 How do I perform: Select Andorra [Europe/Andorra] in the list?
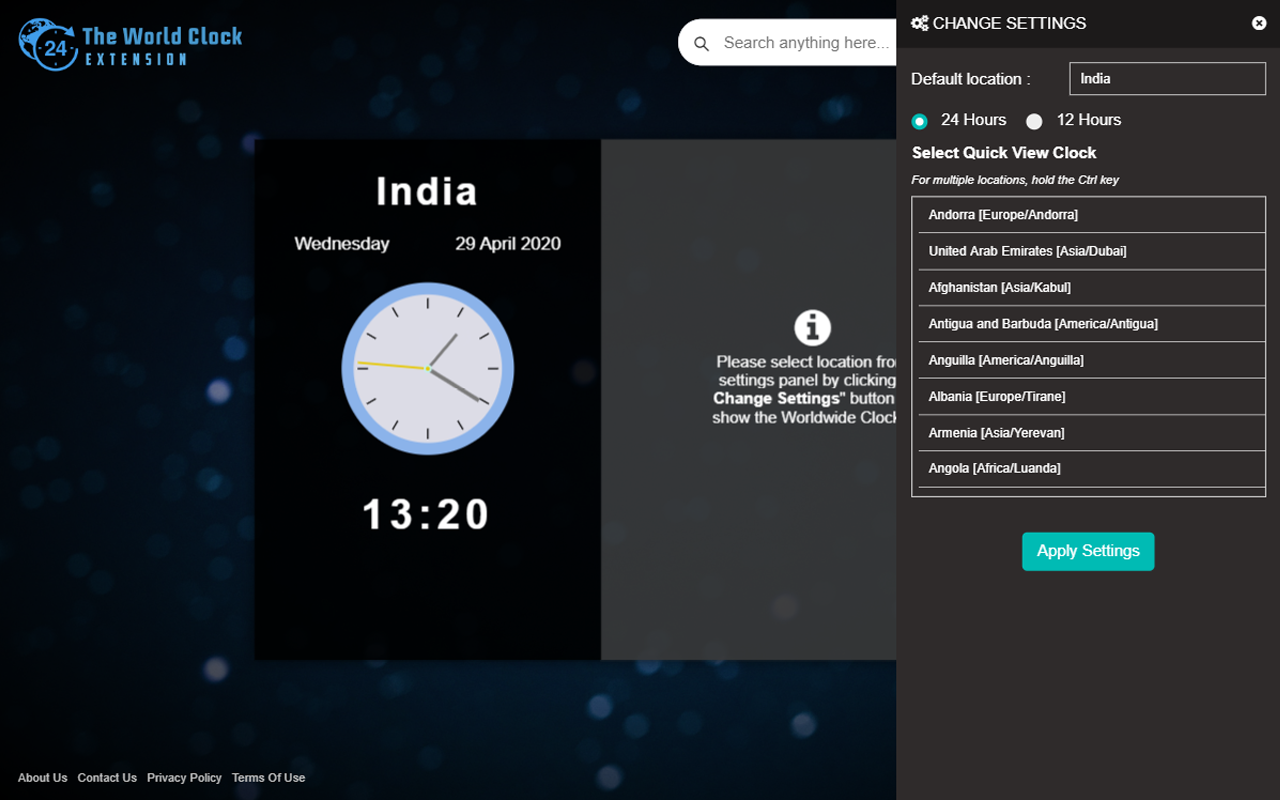[x=1092, y=215]
